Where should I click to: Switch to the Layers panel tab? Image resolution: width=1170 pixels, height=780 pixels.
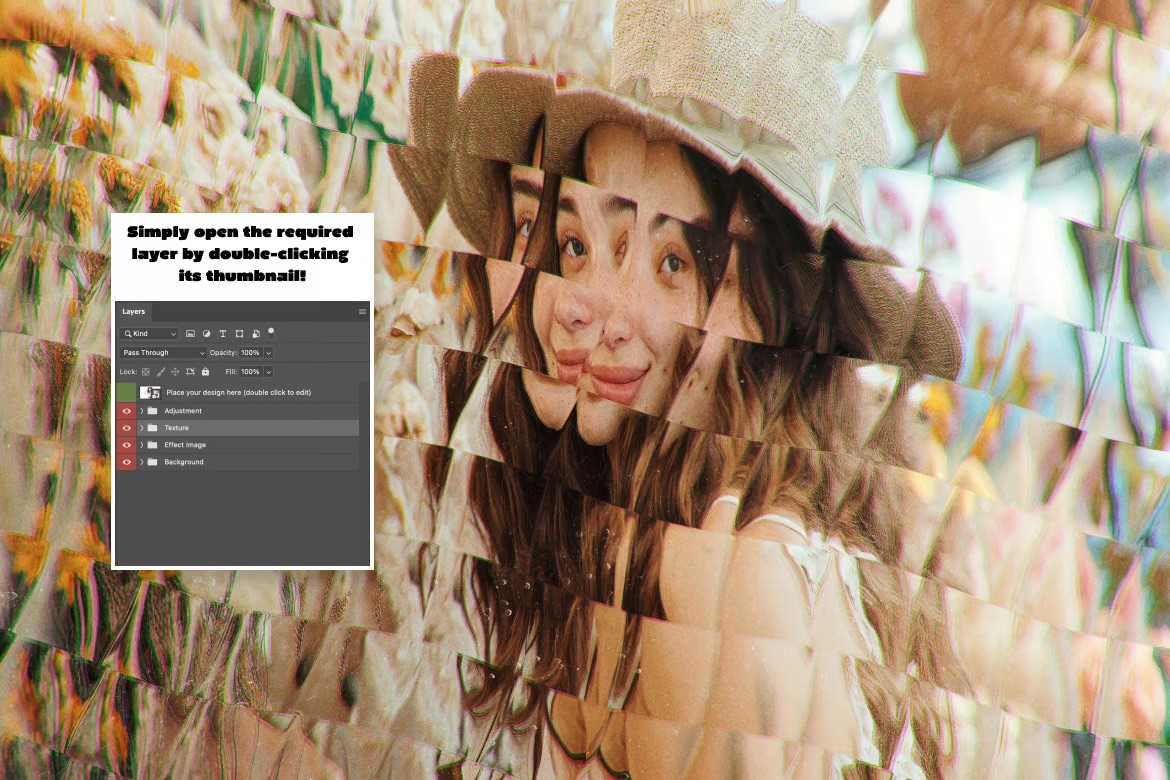pyautogui.click(x=133, y=311)
